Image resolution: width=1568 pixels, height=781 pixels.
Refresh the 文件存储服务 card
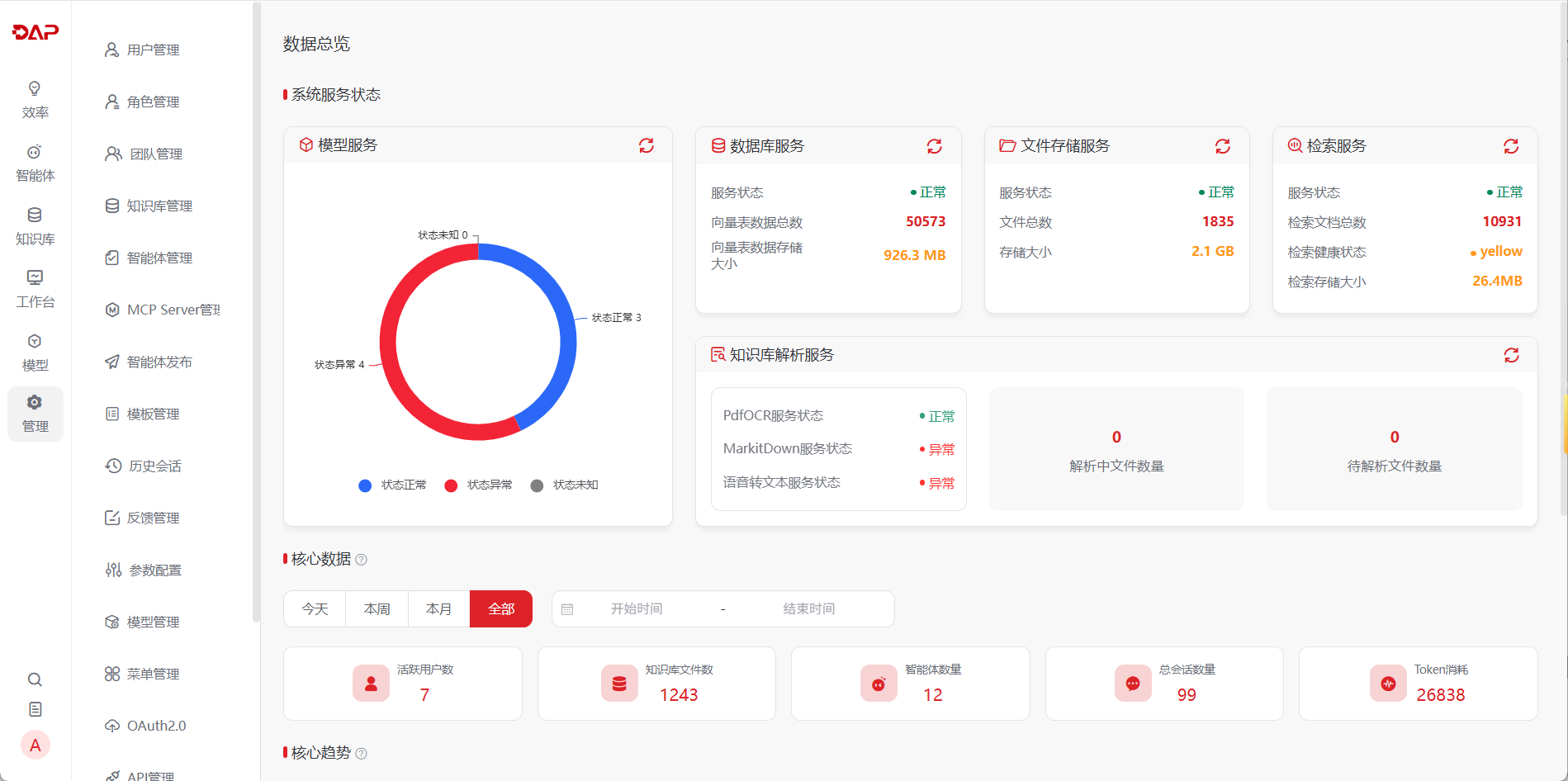coord(1222,146)
